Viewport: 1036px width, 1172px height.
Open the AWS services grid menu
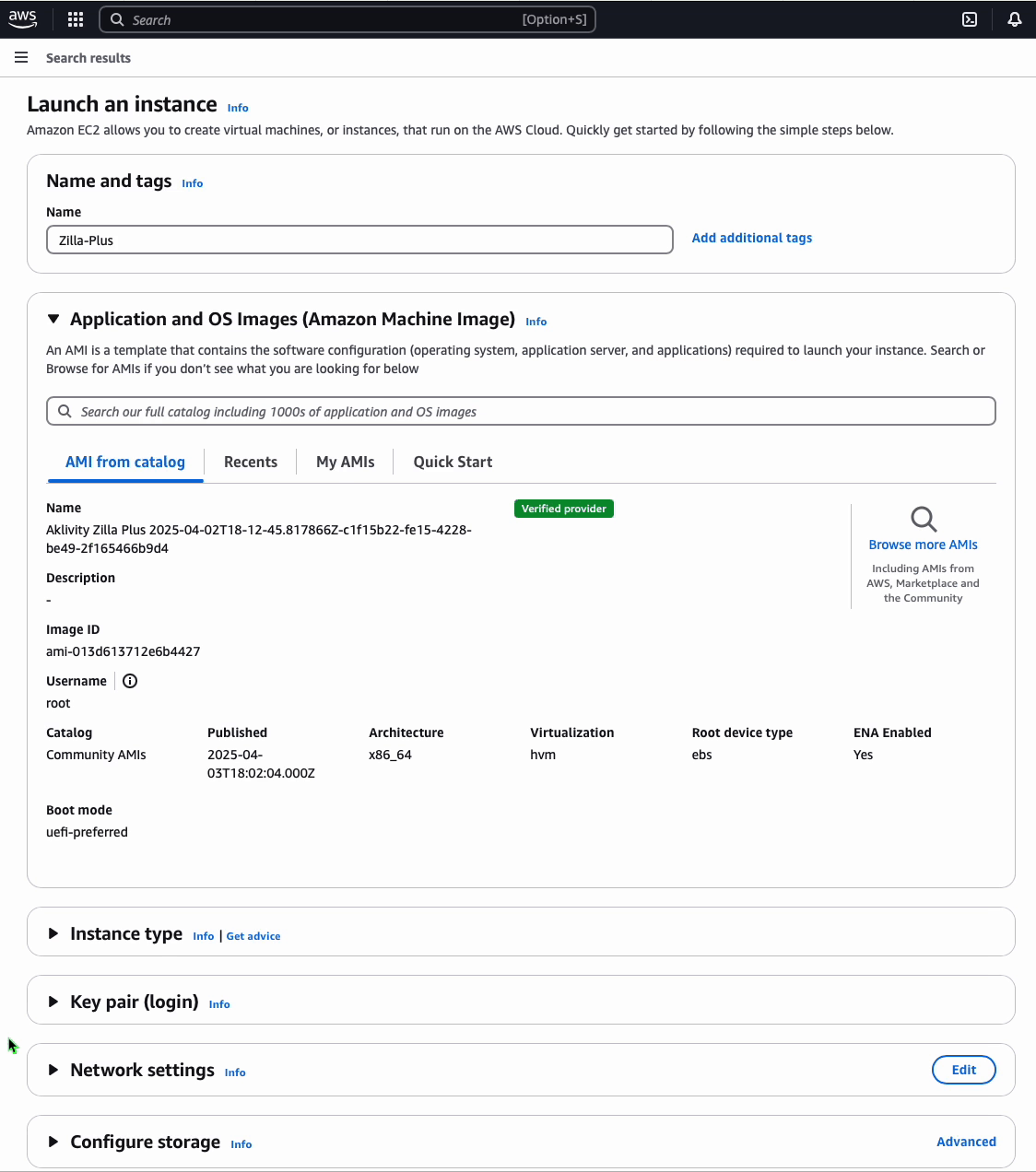pos(76,19)
